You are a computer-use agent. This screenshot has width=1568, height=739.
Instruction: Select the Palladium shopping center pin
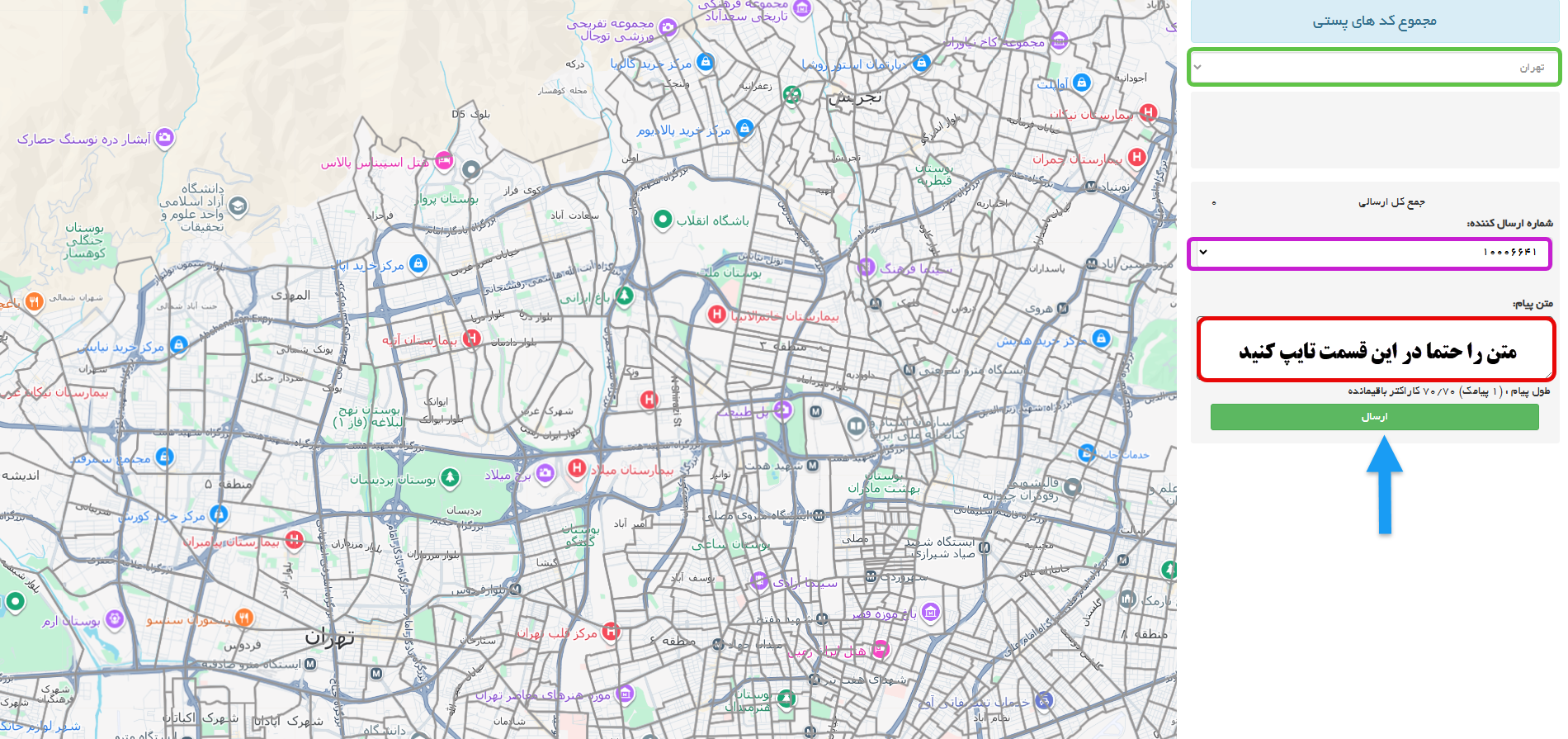click(744, 128)
